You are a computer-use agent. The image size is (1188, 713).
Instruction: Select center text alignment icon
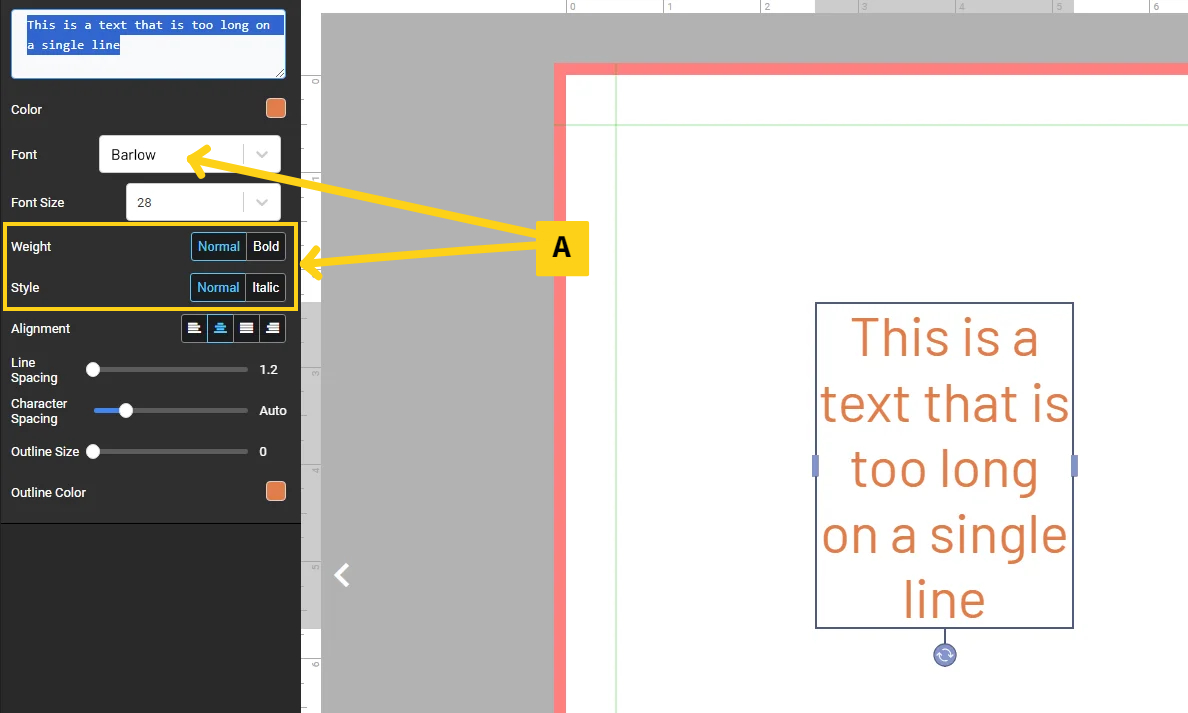point(220,328)
